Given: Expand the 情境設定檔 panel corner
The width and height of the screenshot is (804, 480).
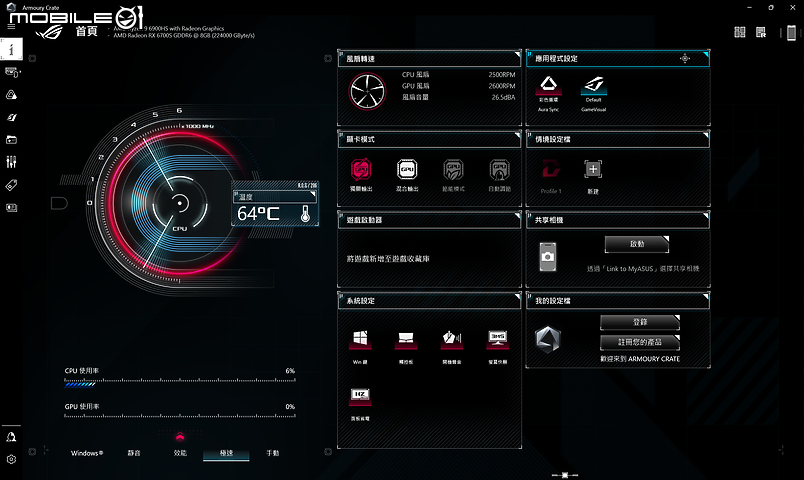Looking at the screenshot, I should coord(706,135).
